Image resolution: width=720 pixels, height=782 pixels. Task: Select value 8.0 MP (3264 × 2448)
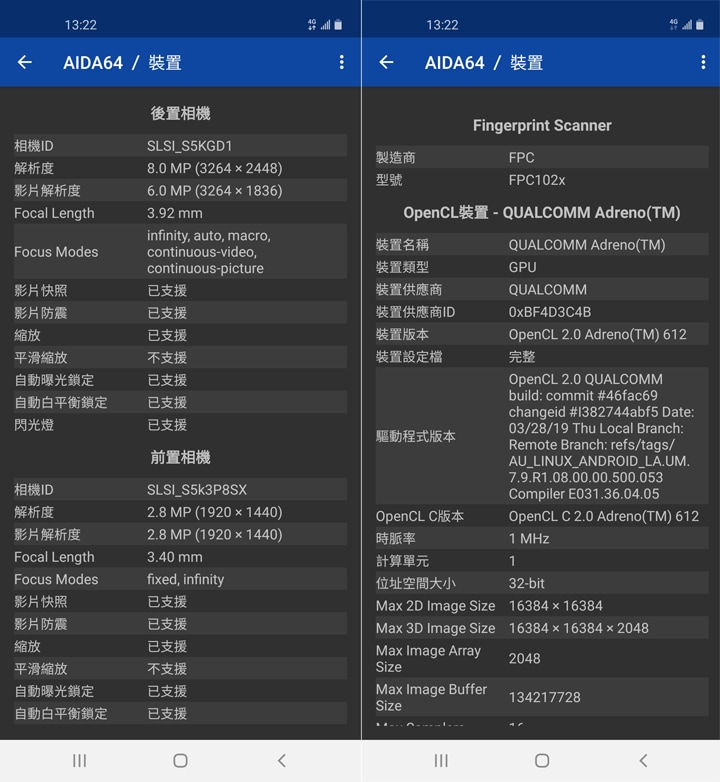[x=214, y=168]
